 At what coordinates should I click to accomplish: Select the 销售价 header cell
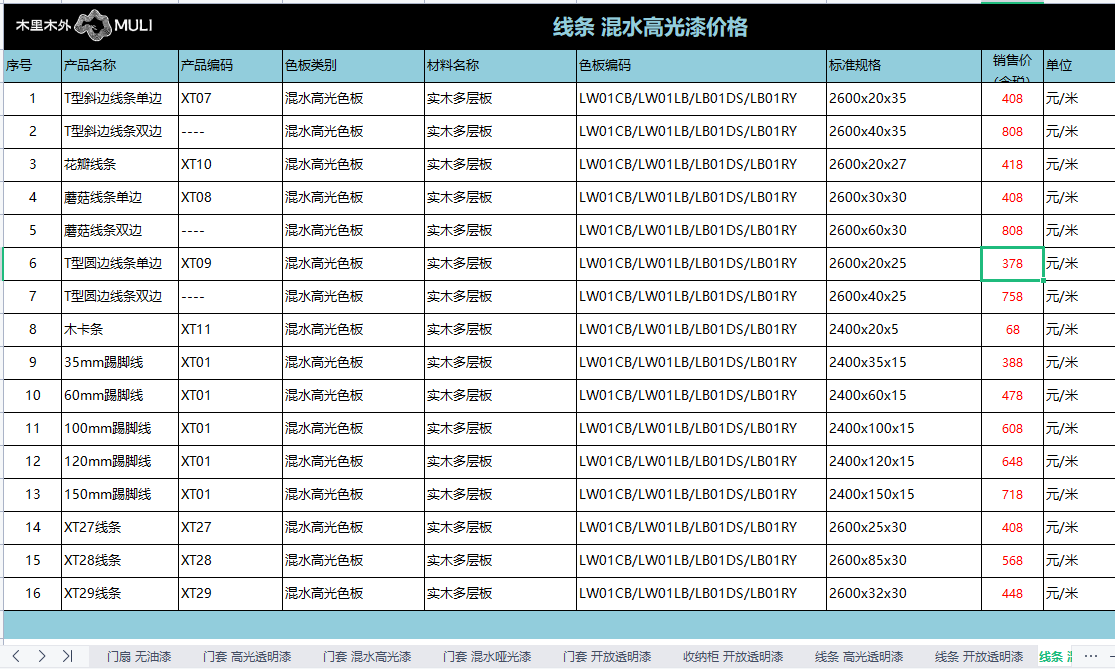tap(1012, 66)
